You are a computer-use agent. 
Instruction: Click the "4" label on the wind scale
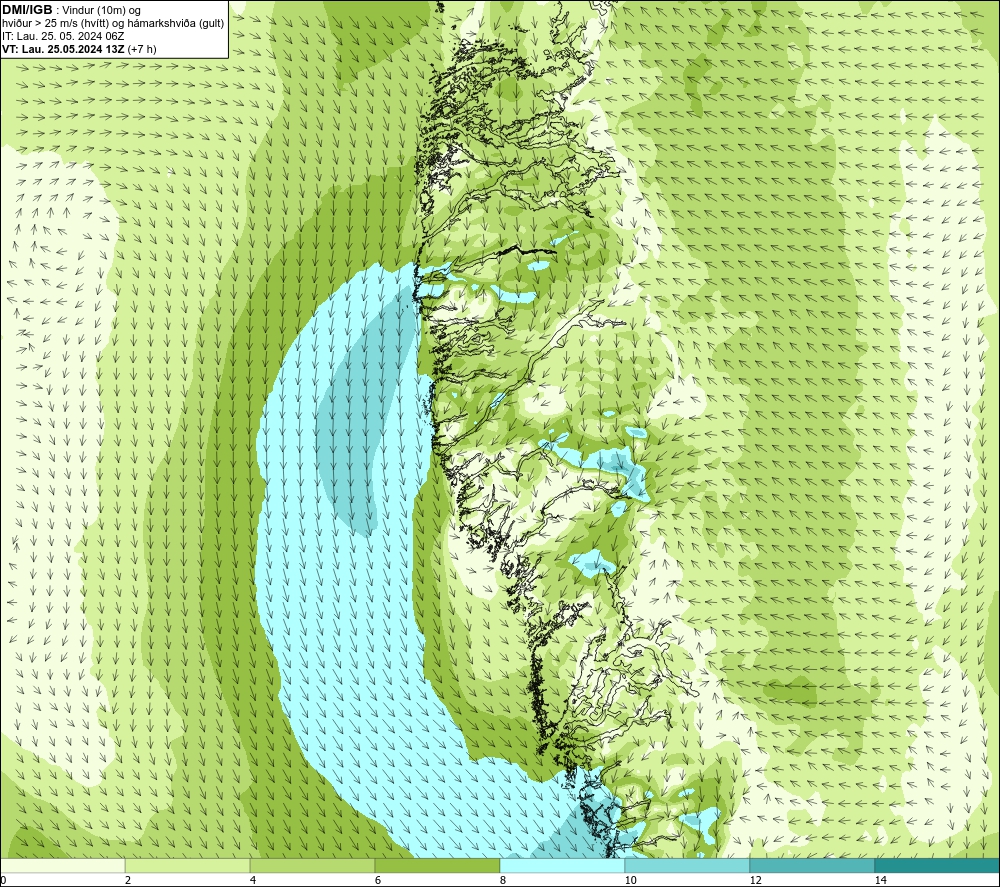(253, 880)
